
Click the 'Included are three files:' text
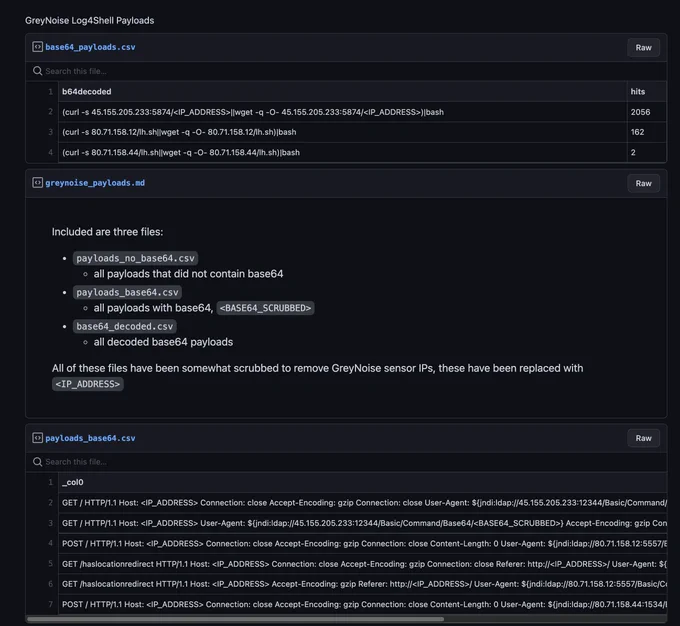[108, 232]
